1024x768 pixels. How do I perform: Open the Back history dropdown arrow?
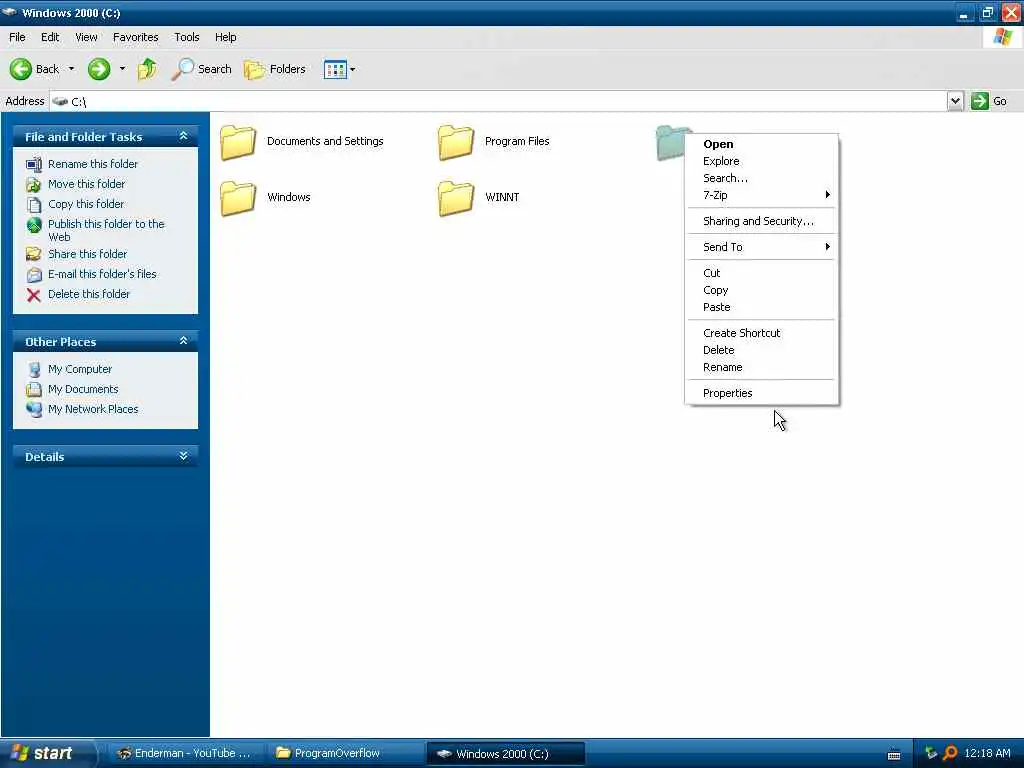point(71,69)
